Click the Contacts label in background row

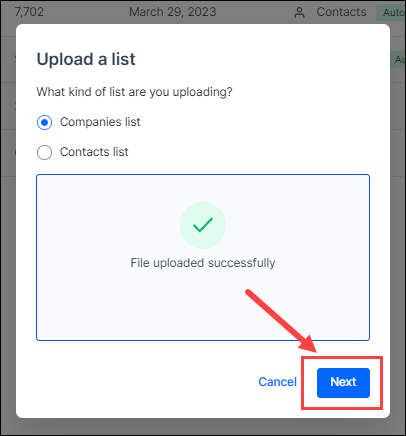click(x=341, y=12)
